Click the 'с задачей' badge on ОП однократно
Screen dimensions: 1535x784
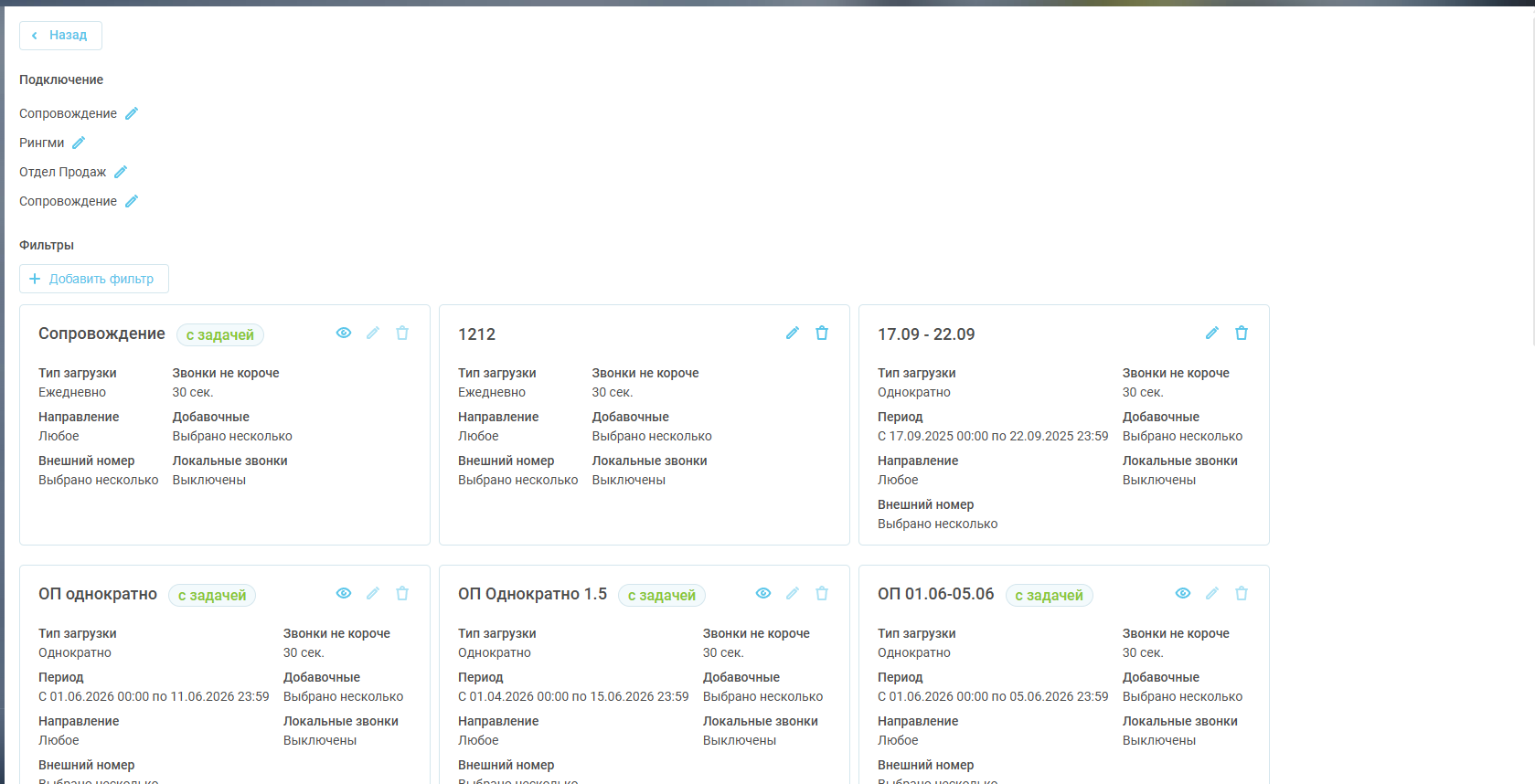[x=212, y=596]
